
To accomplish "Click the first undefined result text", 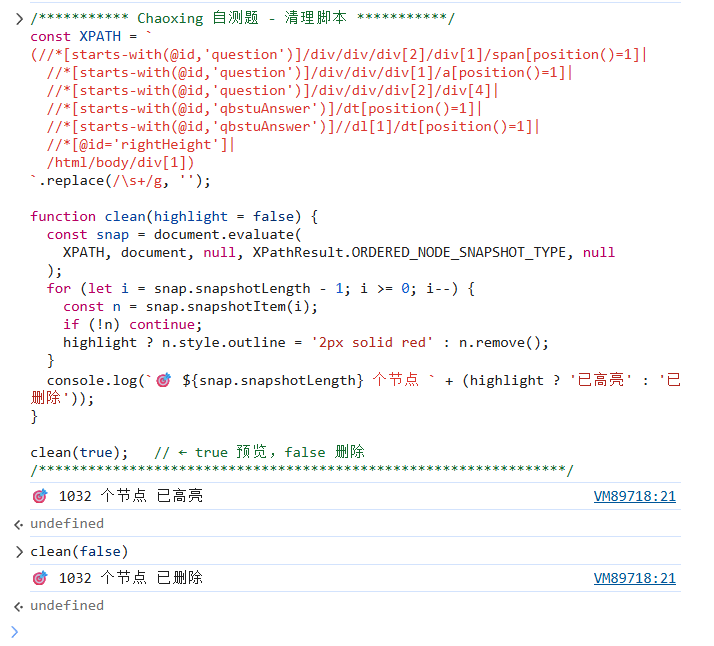I will [x=66, y=524].
